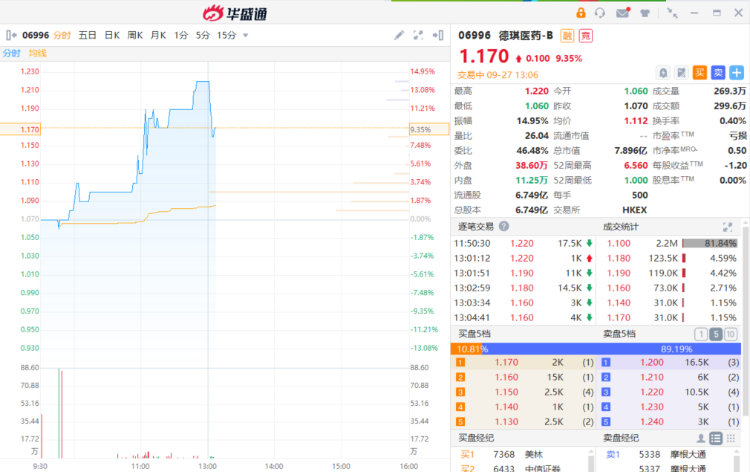Select trade tick at 13:04:41

tap(524, 318)
